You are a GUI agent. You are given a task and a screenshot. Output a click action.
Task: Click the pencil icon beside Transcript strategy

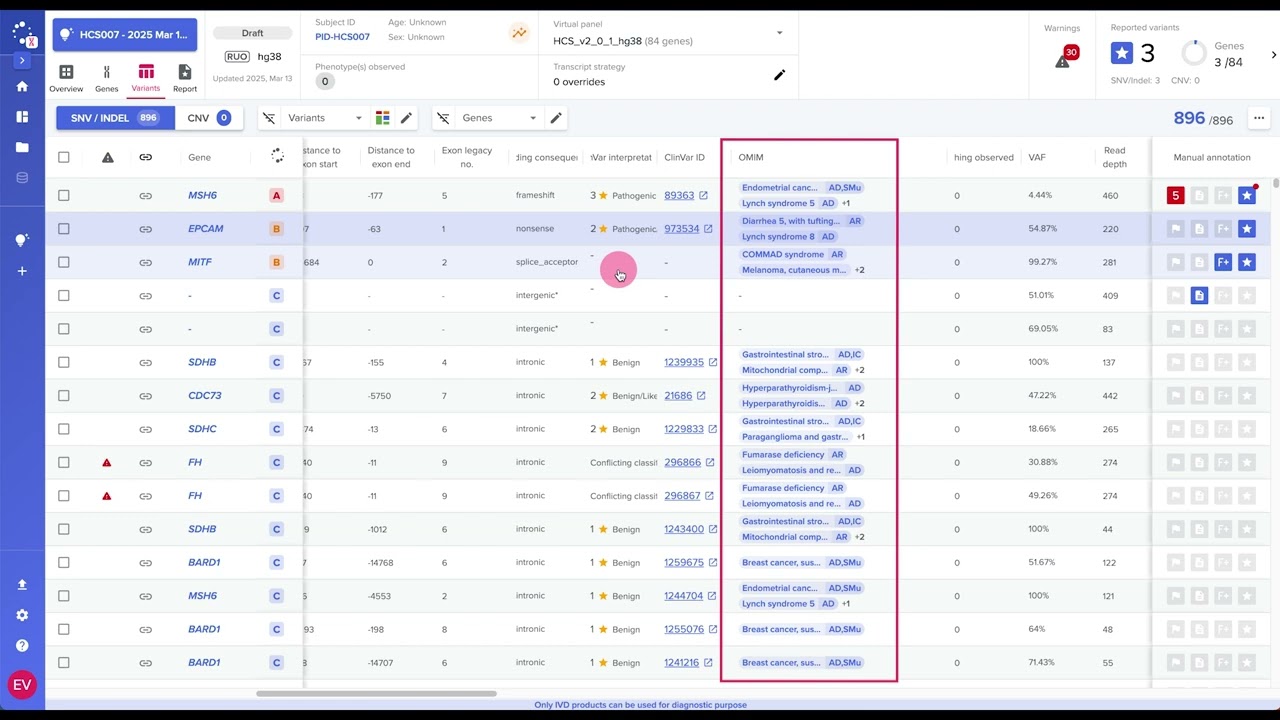tap(780, 75)
